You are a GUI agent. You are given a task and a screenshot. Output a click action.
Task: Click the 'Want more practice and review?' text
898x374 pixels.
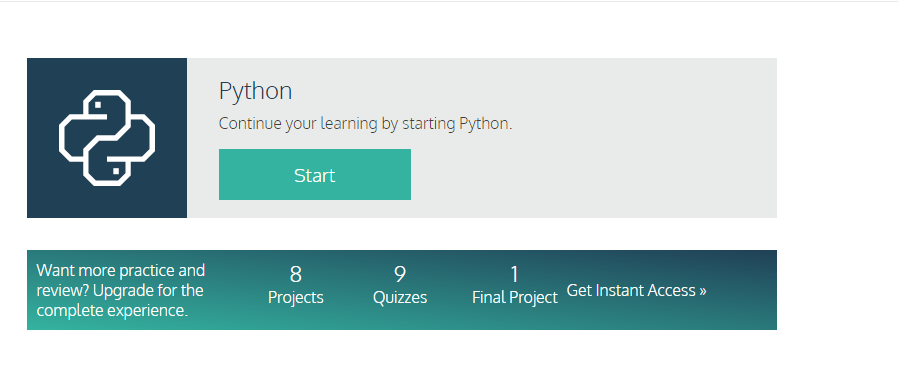click(120, 280)
